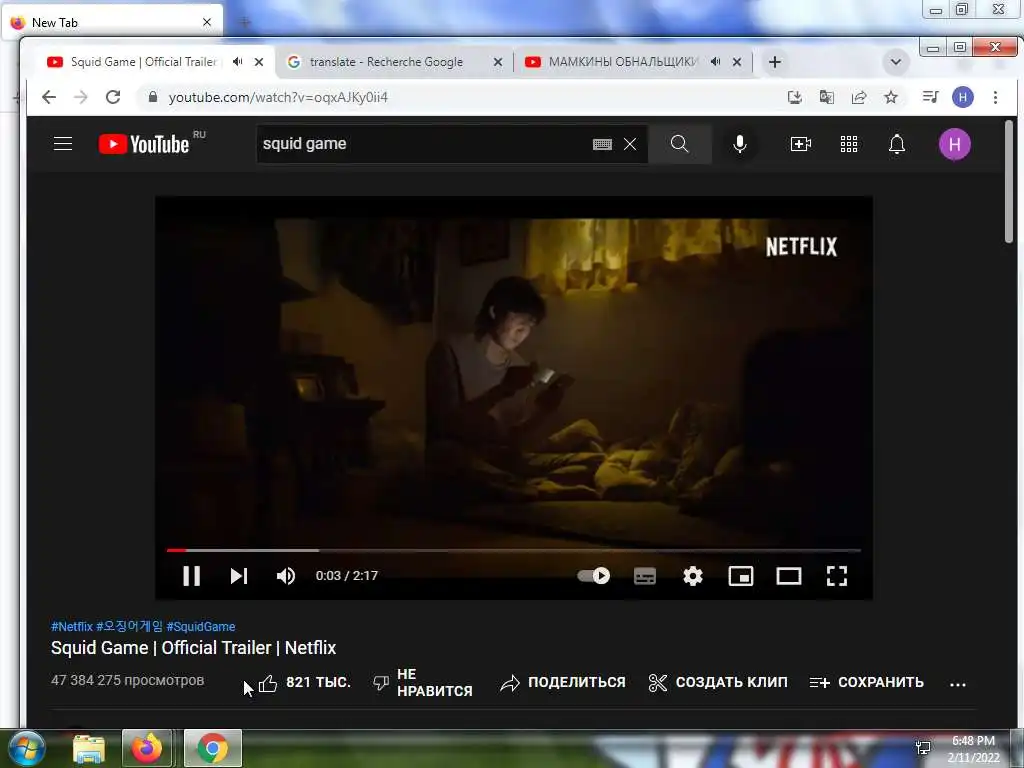Screen dimensions: 1024x768
Task: Open network icon in system tray
Action: coord(923,748)
